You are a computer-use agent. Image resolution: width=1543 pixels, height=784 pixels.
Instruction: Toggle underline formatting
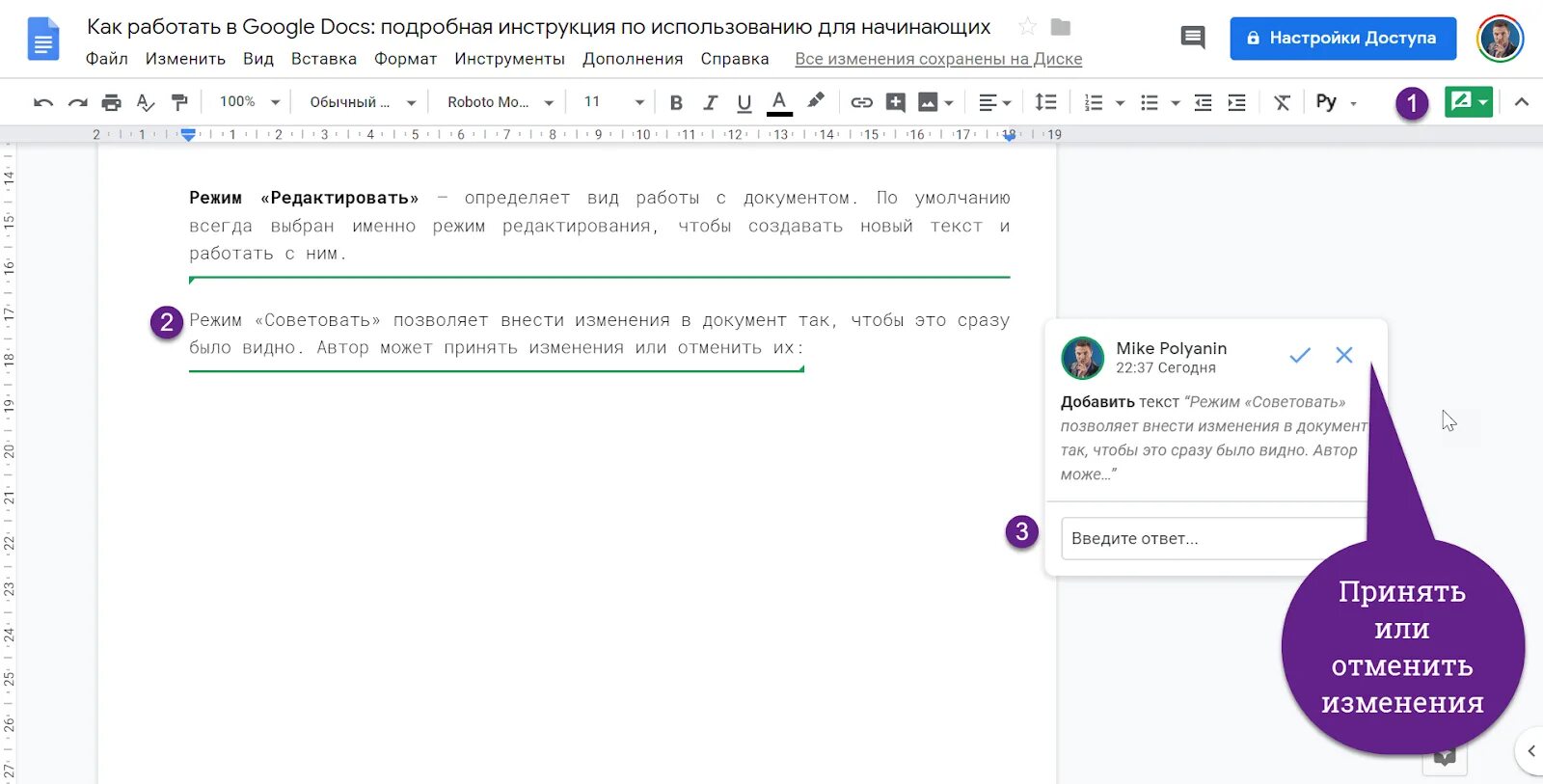744,102
